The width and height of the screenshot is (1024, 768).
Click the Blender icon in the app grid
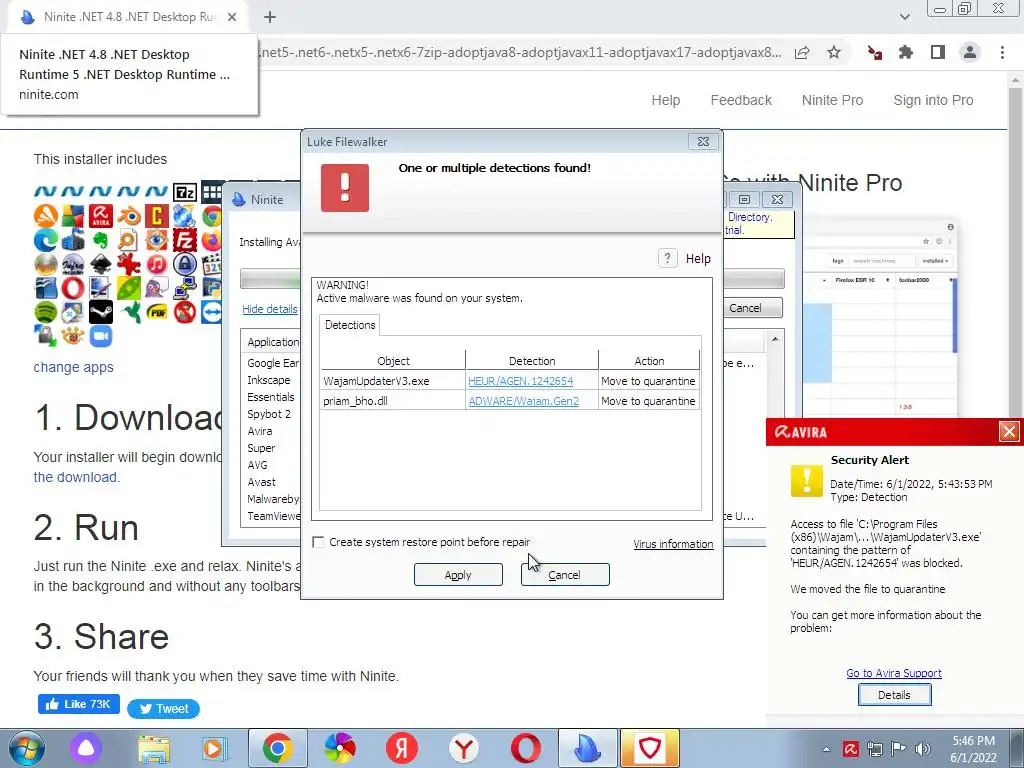click(x=129, y=216)
